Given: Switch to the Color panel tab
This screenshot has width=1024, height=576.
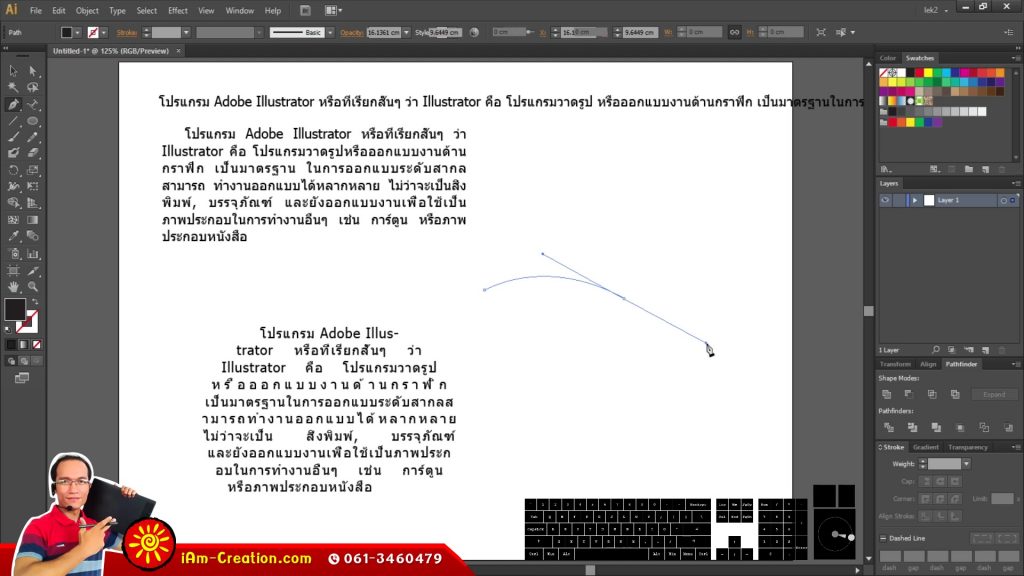Looking at the screenshot, I should [x=888, y=58].
